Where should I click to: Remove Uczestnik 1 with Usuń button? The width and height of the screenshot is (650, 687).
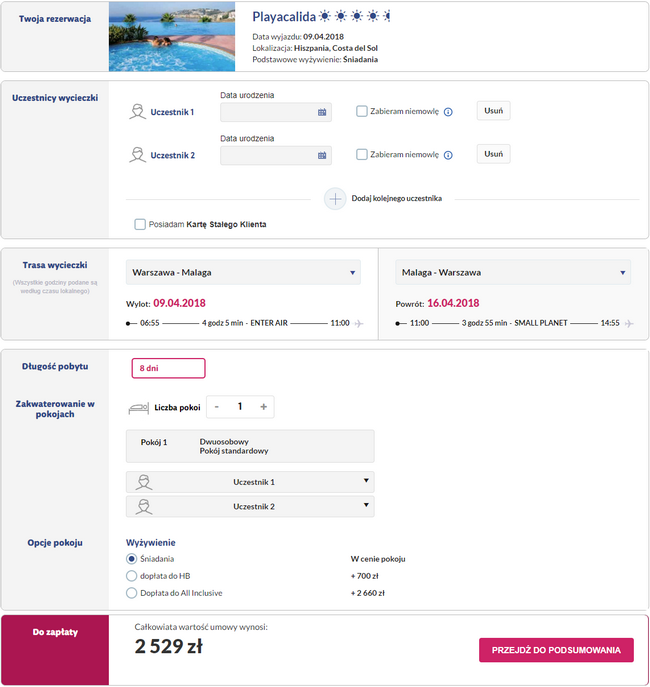[x=494, y=111]
